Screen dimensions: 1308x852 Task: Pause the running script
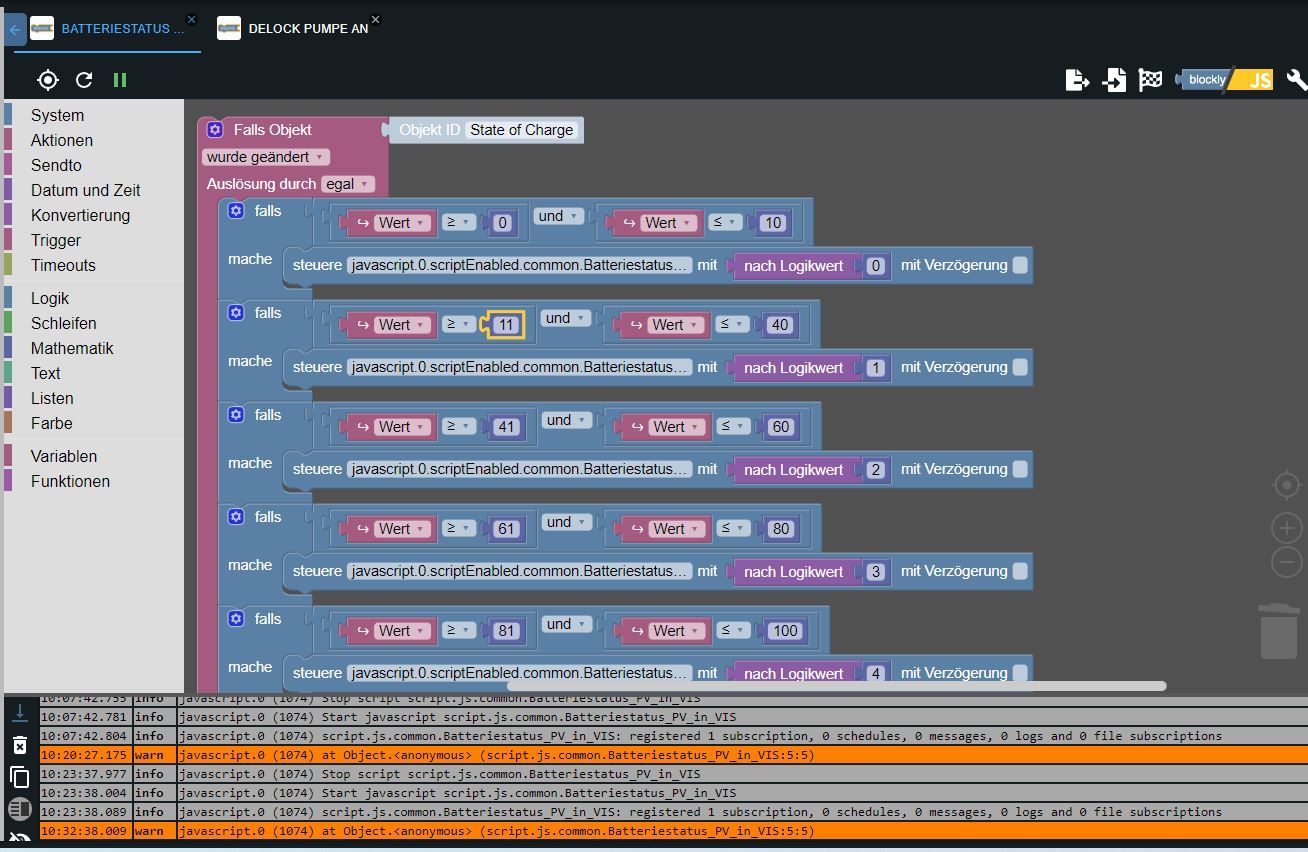point(120,80)
